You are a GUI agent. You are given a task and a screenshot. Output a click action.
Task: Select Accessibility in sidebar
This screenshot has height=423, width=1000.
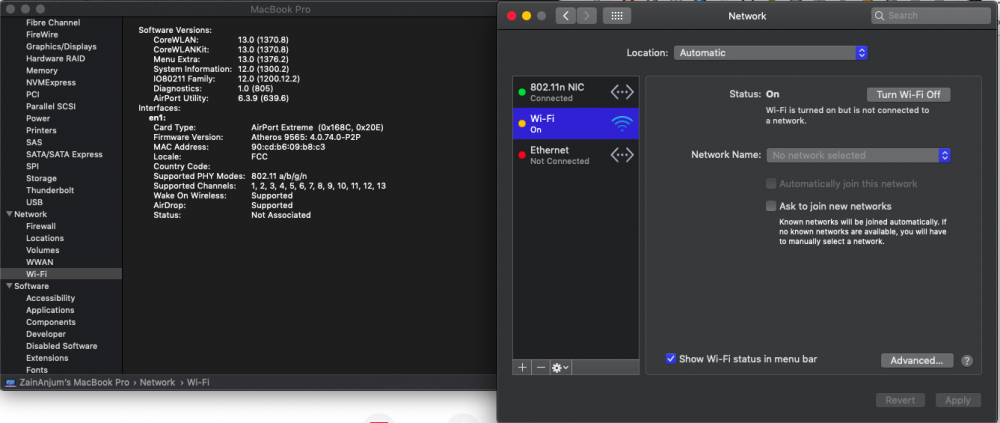click(x=50, y=298)
